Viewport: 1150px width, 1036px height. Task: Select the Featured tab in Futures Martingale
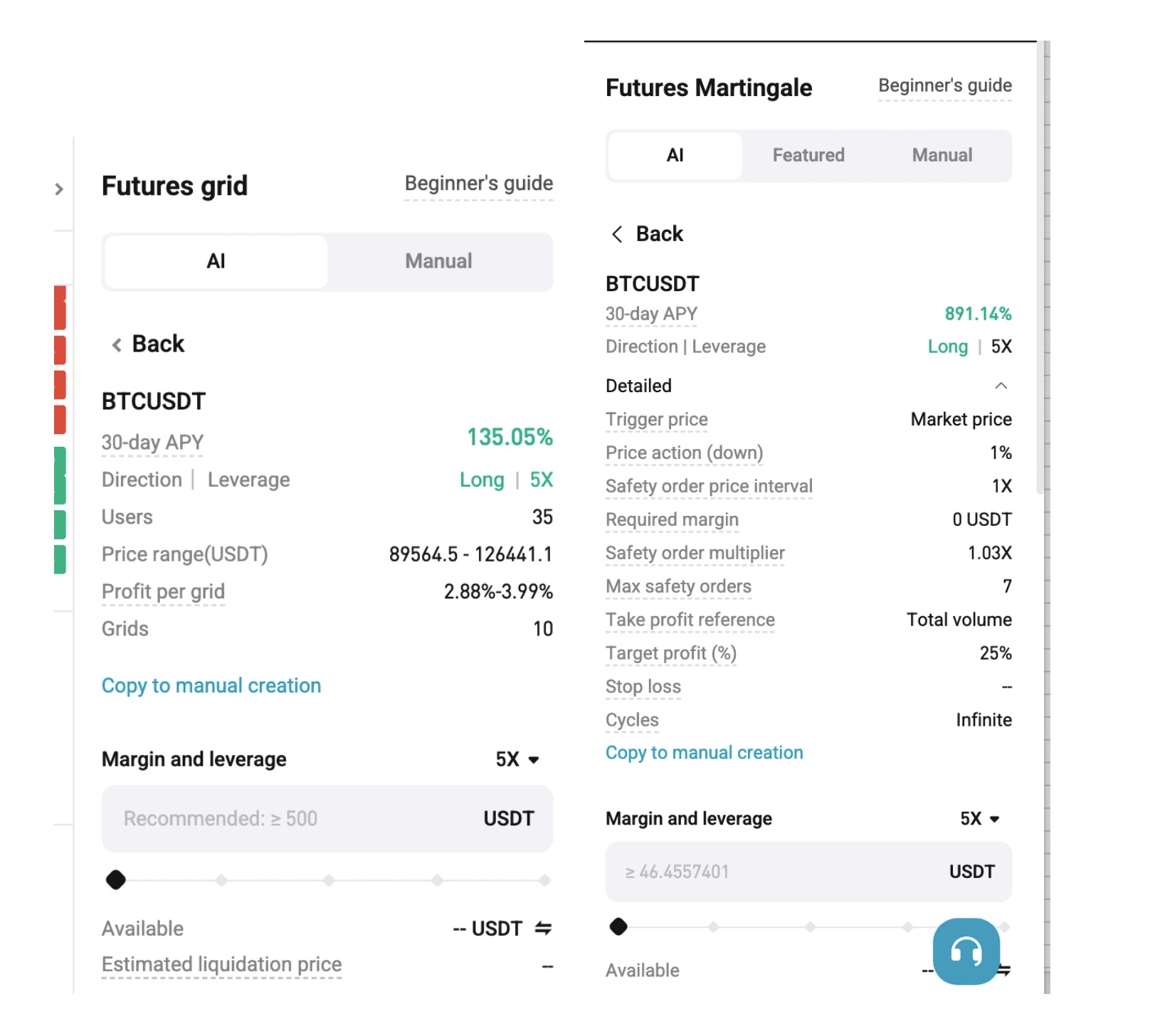808,155
